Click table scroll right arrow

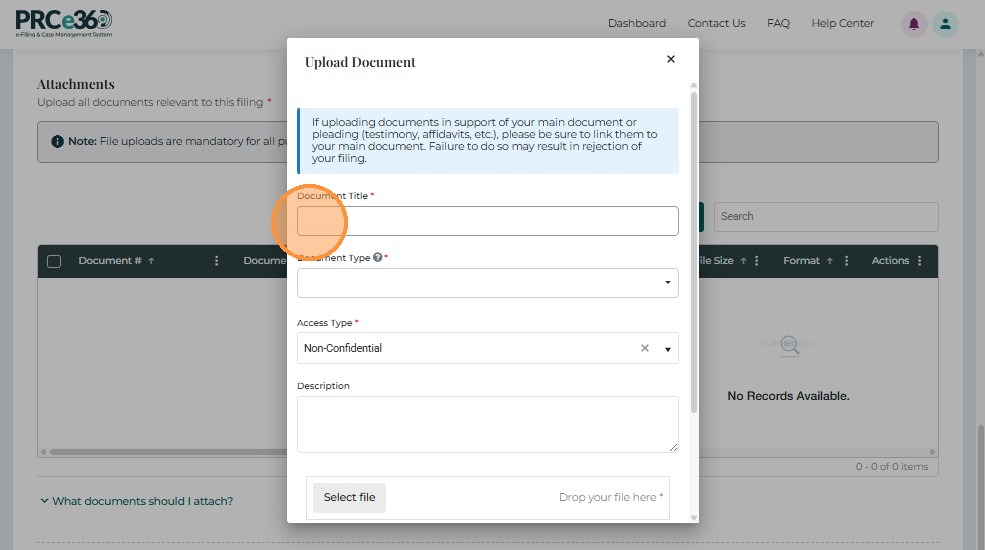pyautogui.click(x=932, y=451)
